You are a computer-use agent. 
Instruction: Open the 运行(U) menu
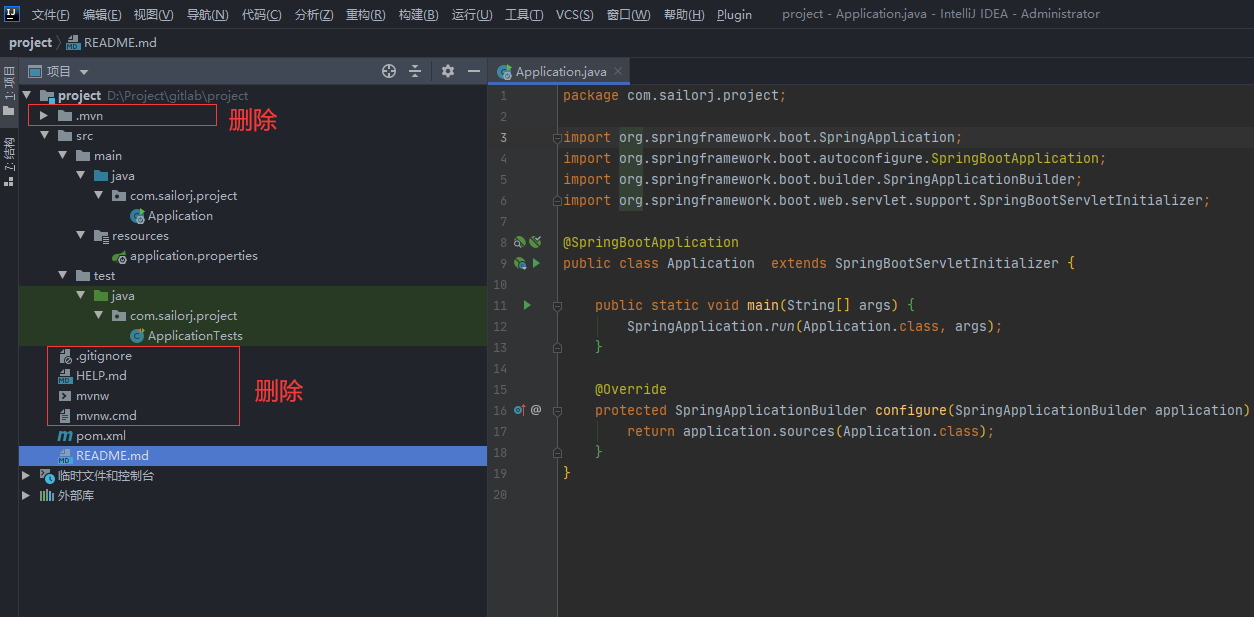pyautogui.click(x=472, y=14)
